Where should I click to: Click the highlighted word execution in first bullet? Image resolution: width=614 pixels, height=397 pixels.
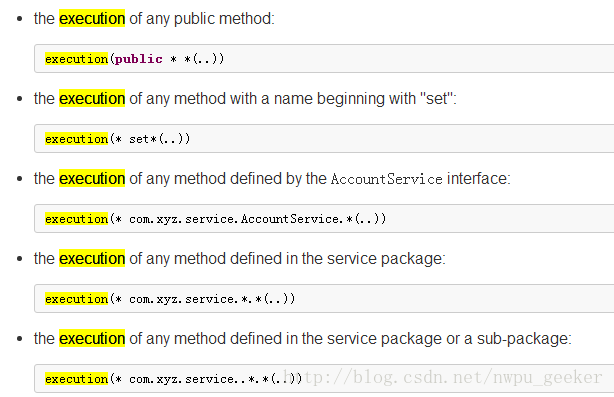click(x=92, y=18)
